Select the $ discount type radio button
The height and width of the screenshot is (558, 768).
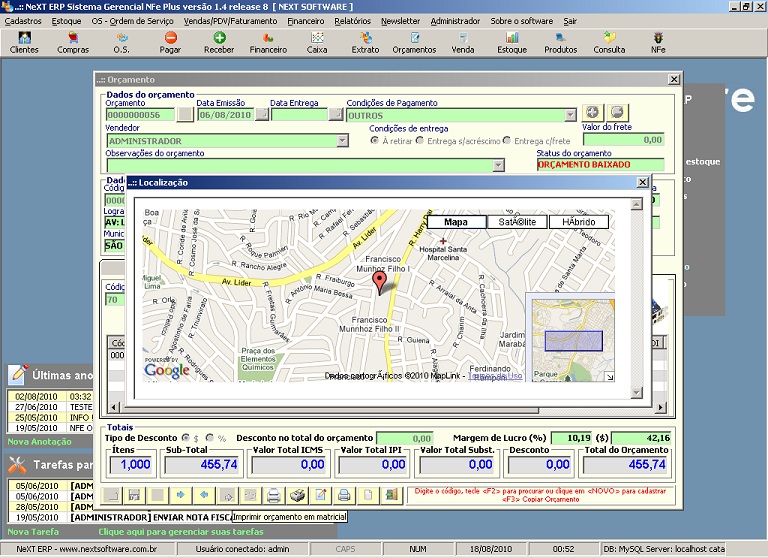(186, 437)
